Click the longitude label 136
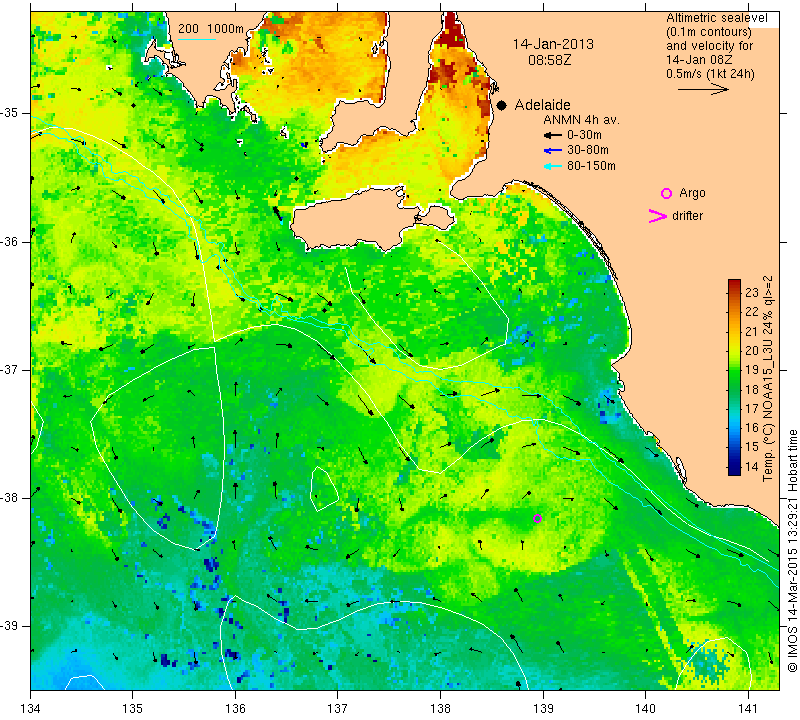This screenshot has width=800, height=720. (235, 708)
